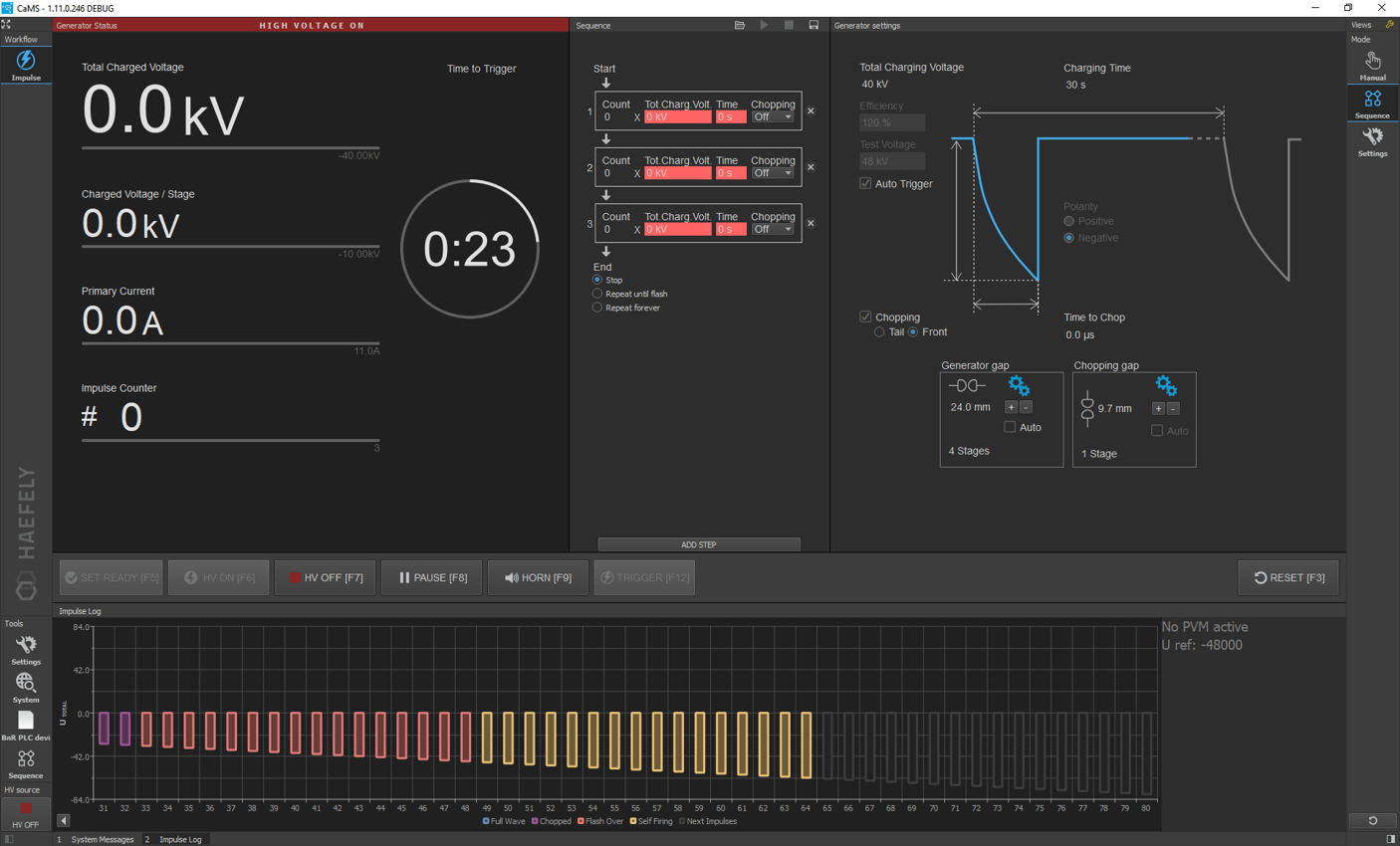
Task: Click Generator gap plus stepper
Action: [1011, 407]
